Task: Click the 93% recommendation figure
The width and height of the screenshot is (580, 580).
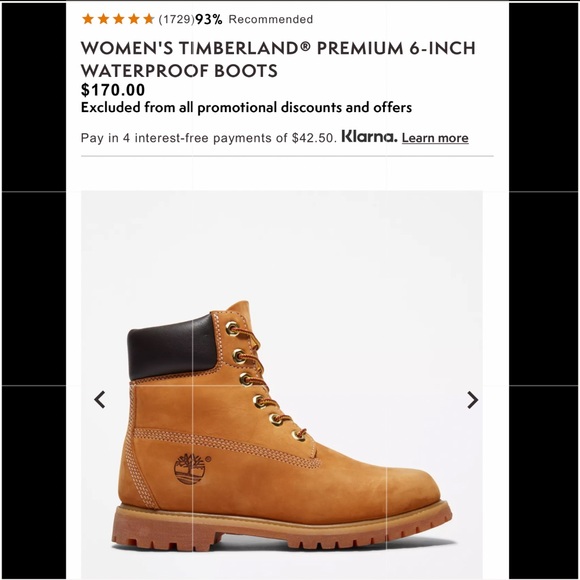Action: tap(209, 19)
